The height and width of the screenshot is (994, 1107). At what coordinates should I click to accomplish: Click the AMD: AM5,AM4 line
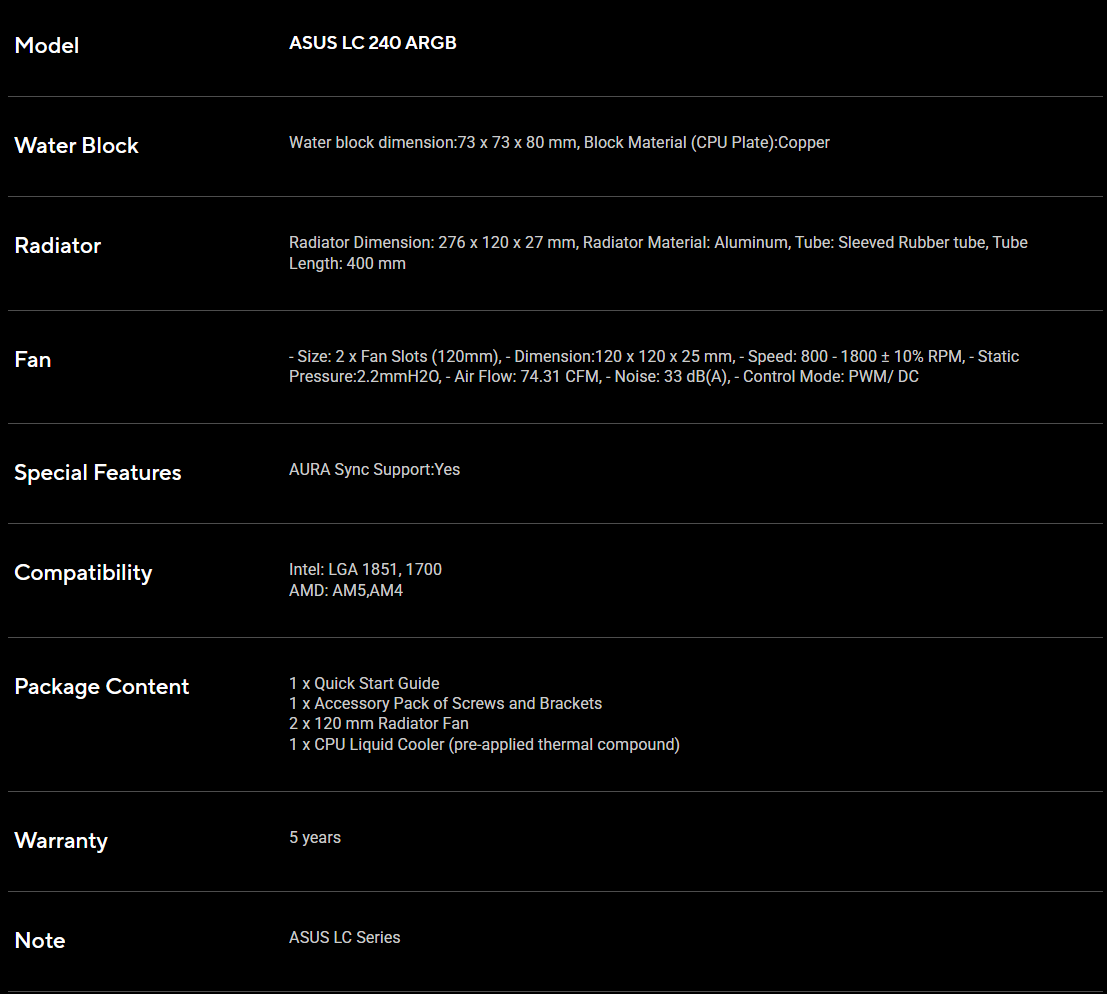tap(346, 591)
